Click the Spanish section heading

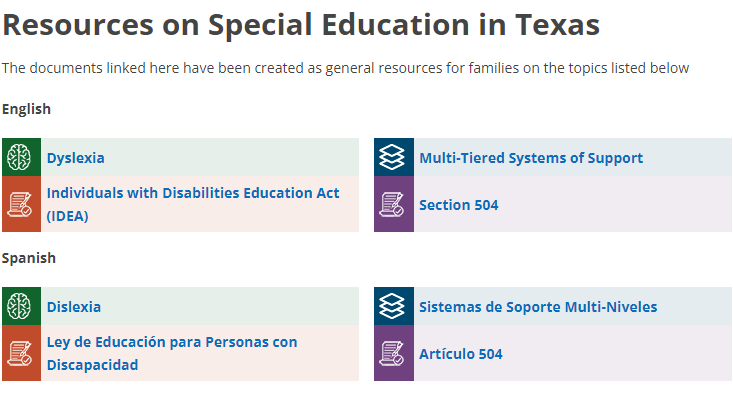pyautogui.click(x=29, y=258)
